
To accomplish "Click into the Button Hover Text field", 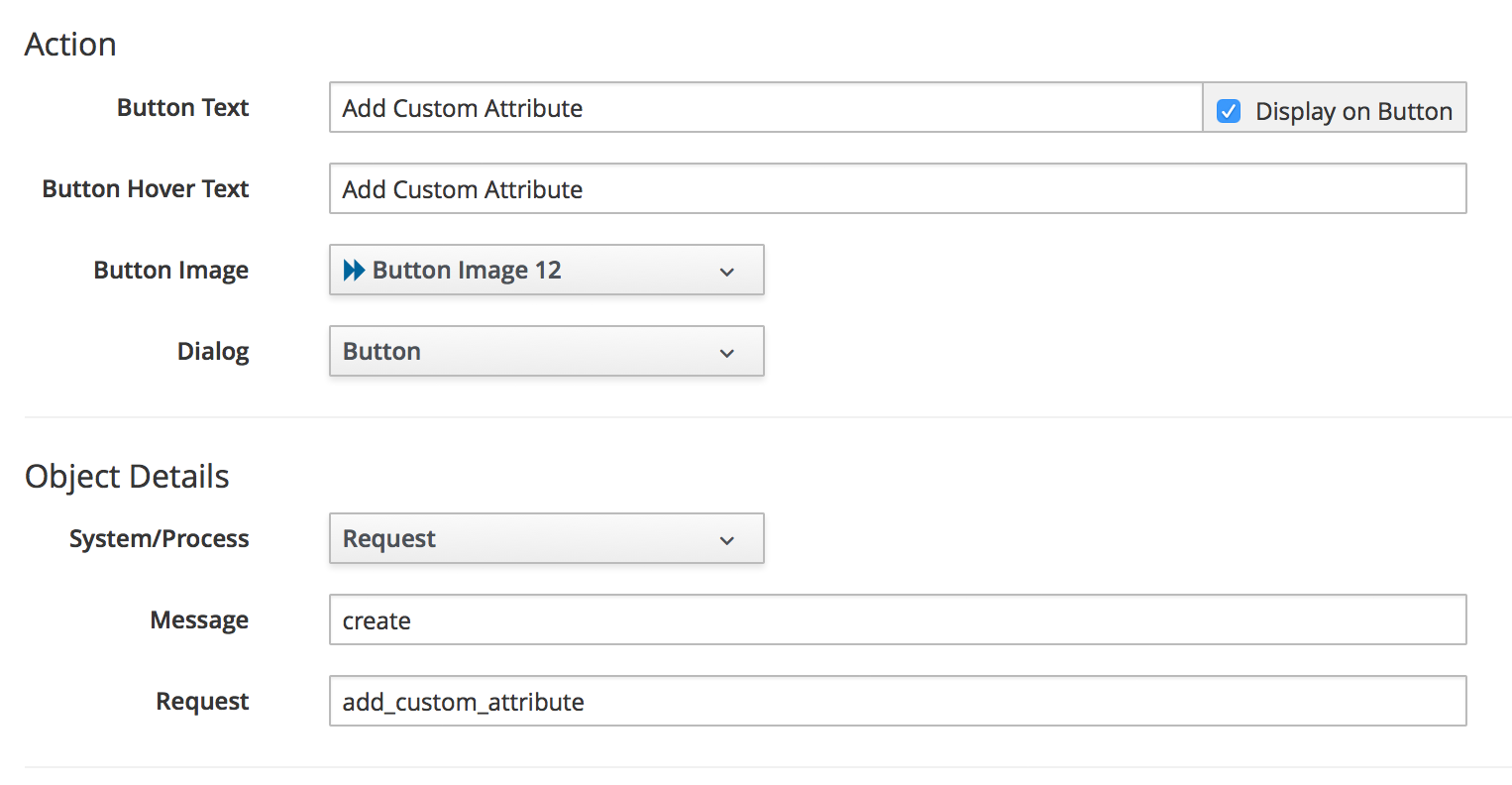I will tap(897, 189).
